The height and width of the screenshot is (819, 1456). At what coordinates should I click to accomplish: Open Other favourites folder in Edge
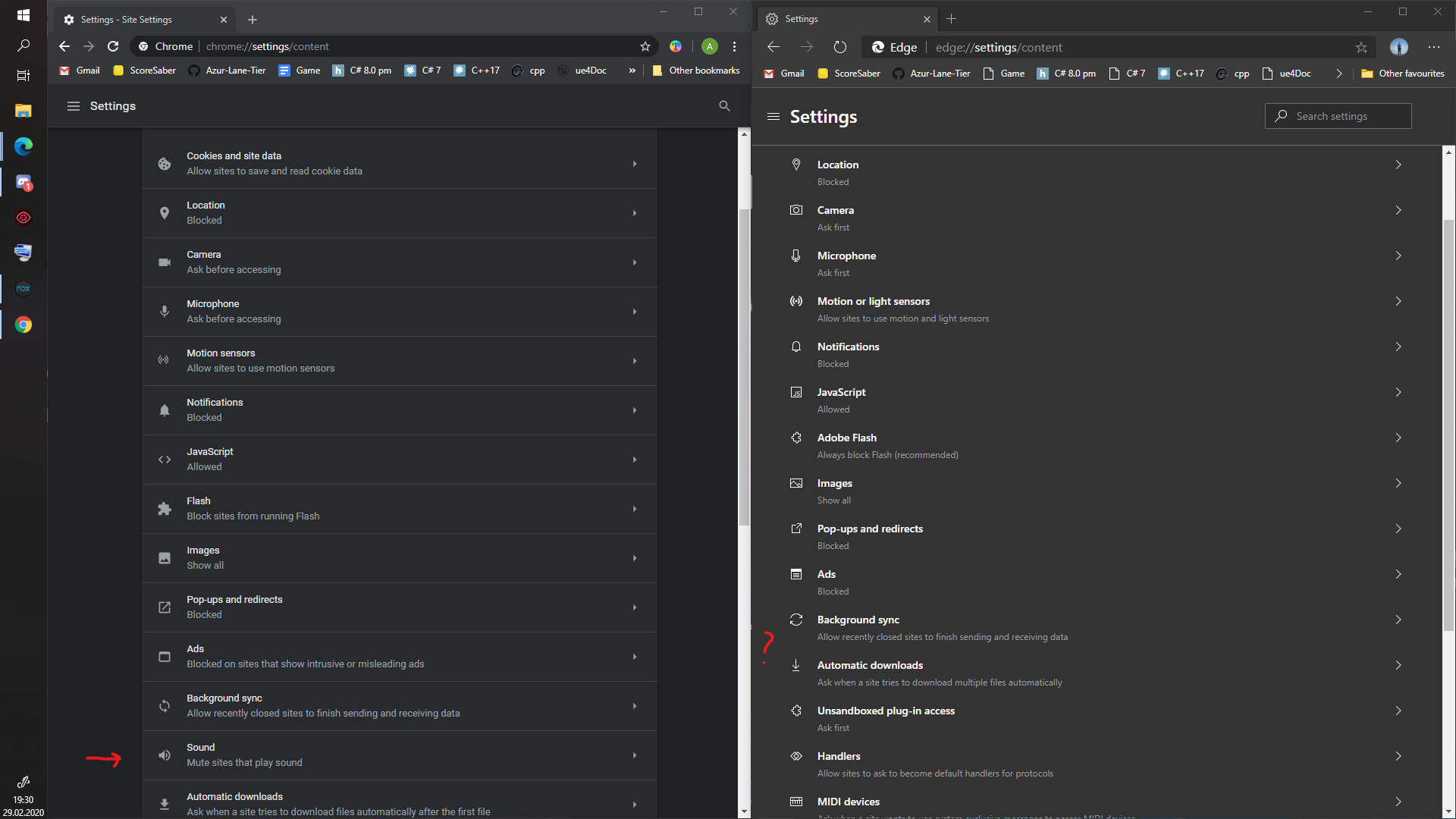(1403, 74)
